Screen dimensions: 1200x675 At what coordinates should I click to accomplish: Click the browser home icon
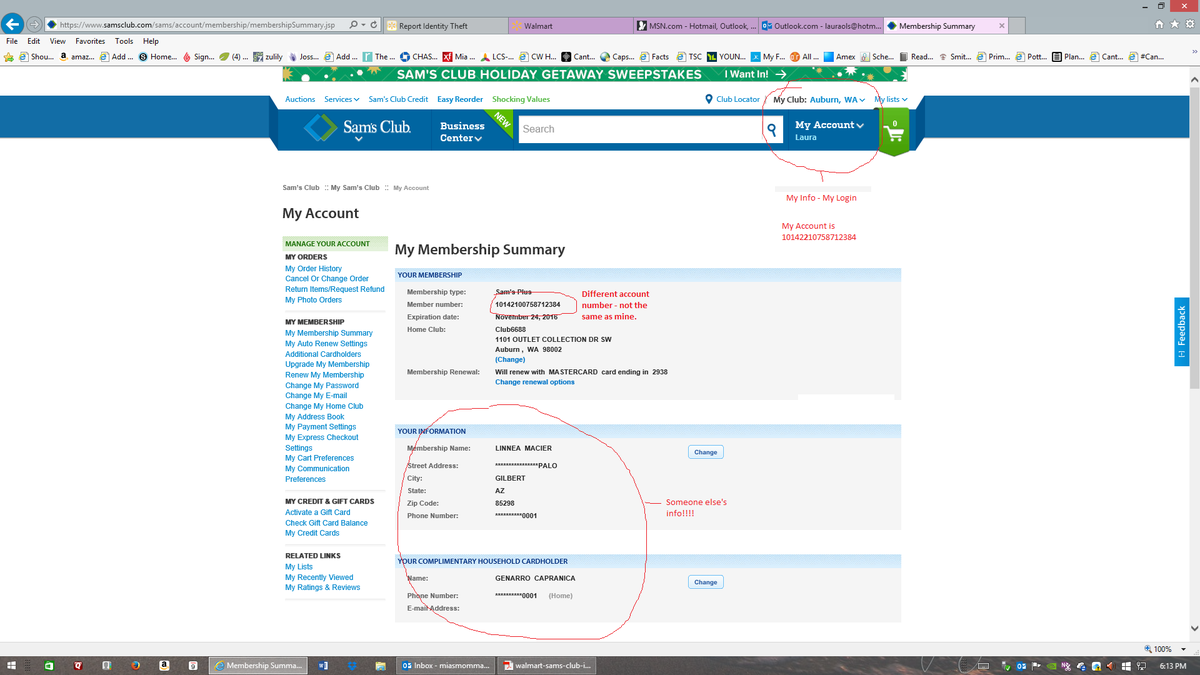(x=1161, y=25)
